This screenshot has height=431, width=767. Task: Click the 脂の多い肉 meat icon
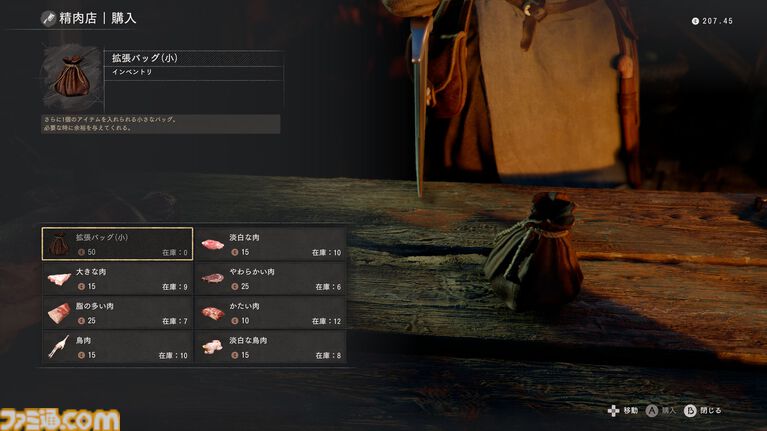click(59, 313)
